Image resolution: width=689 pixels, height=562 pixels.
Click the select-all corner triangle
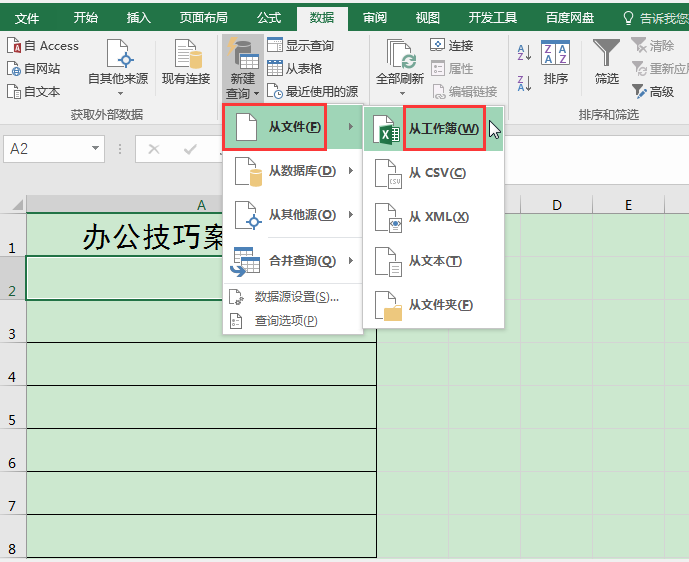click(16, 205)
